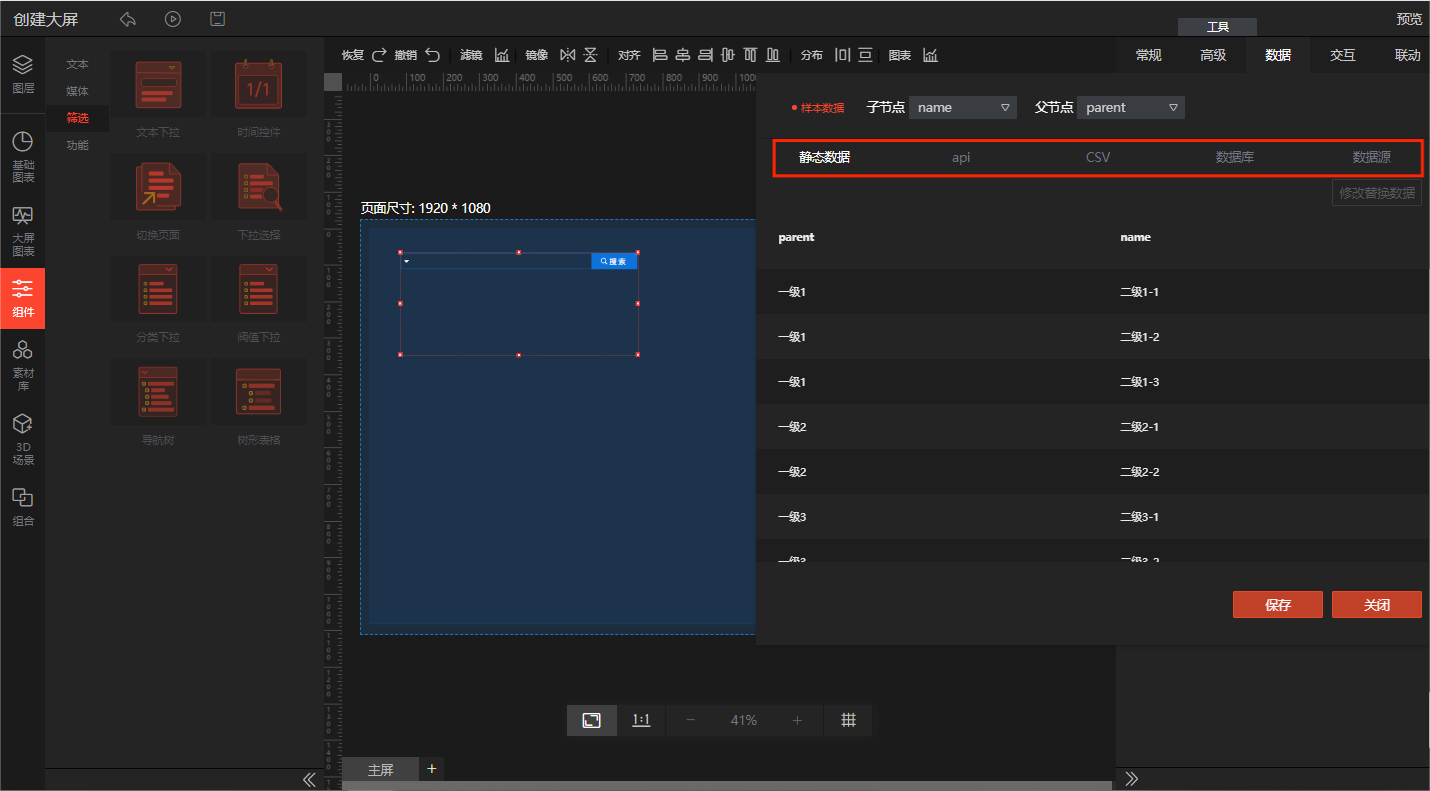The width and height of the screenshot is (1430, 791).
Task: Click the 关闭 close button
Action: click(1376, 605)
